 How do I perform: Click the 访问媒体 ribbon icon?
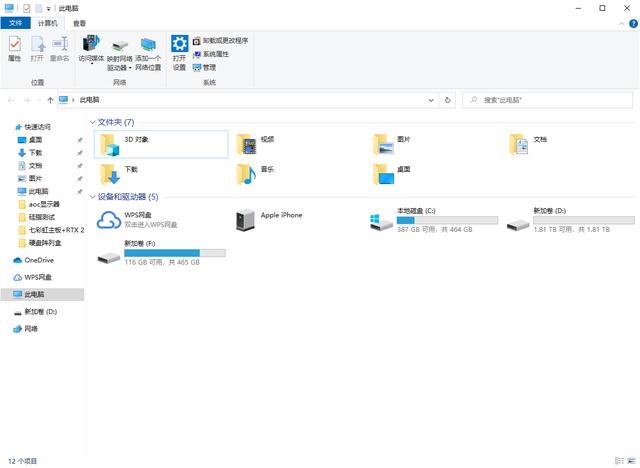[91, 49]
